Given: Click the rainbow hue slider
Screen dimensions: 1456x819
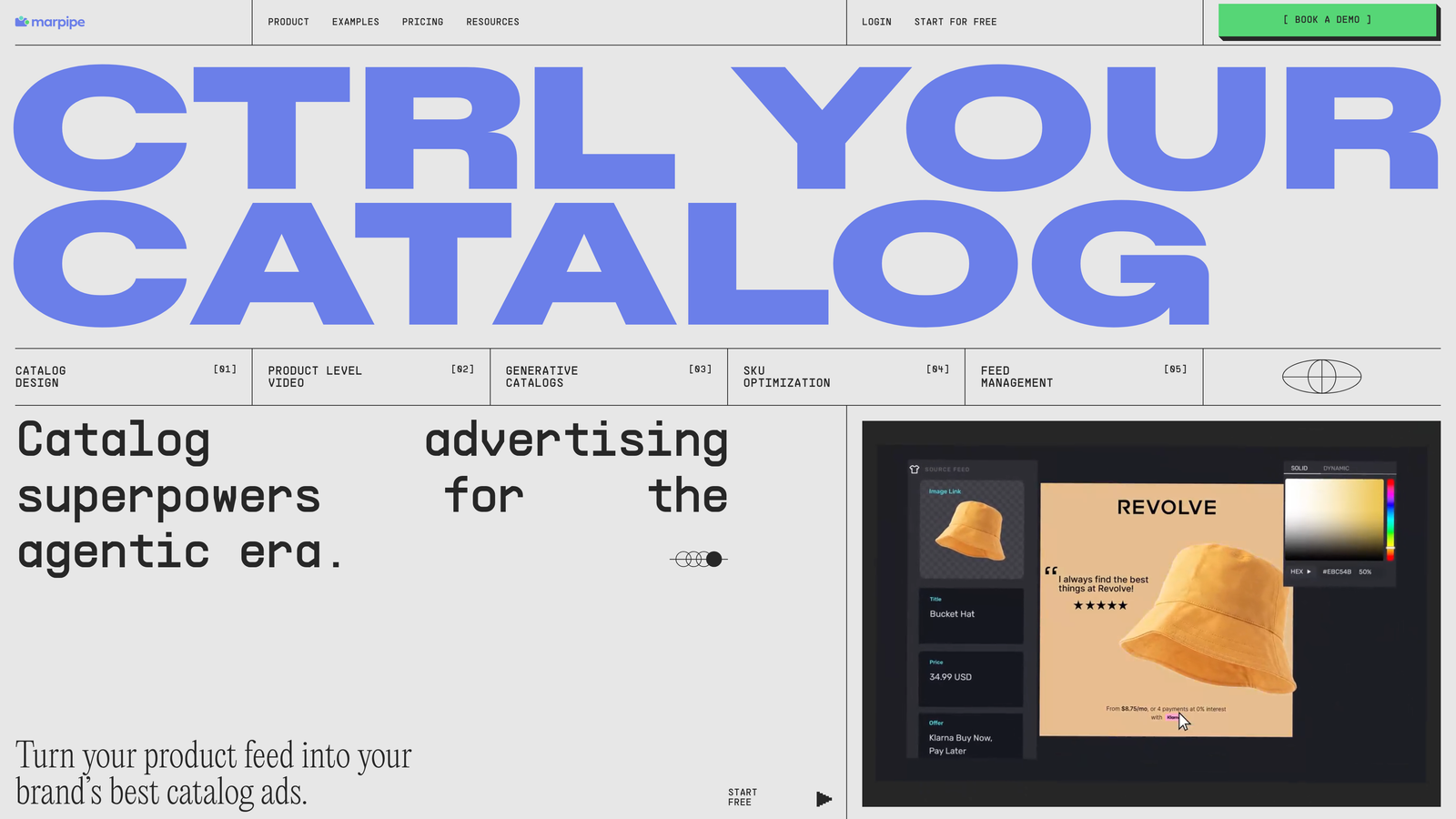Looking at the screenshot, I should pos(1390,520).
